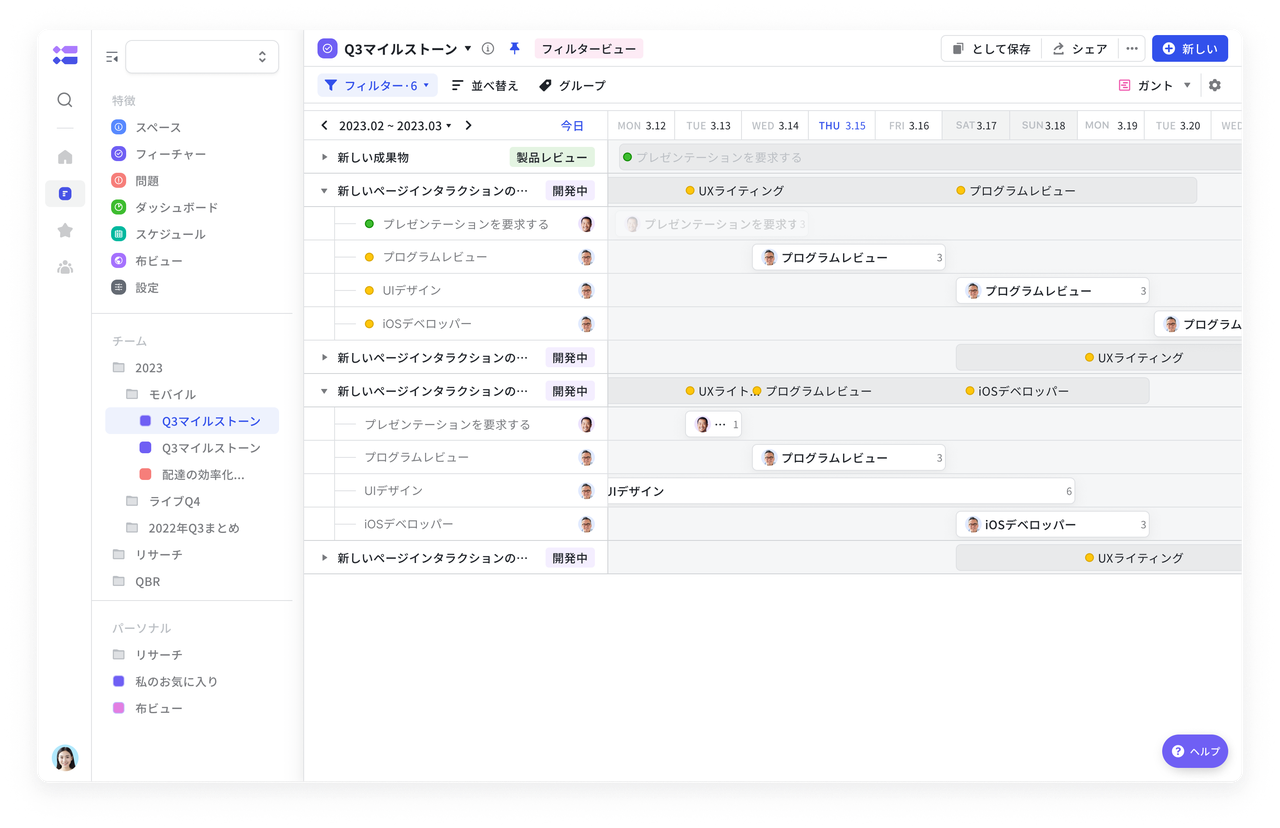Open search from the left rail
This screenshot has height=828, width=1280.
(x=64, y=99)
